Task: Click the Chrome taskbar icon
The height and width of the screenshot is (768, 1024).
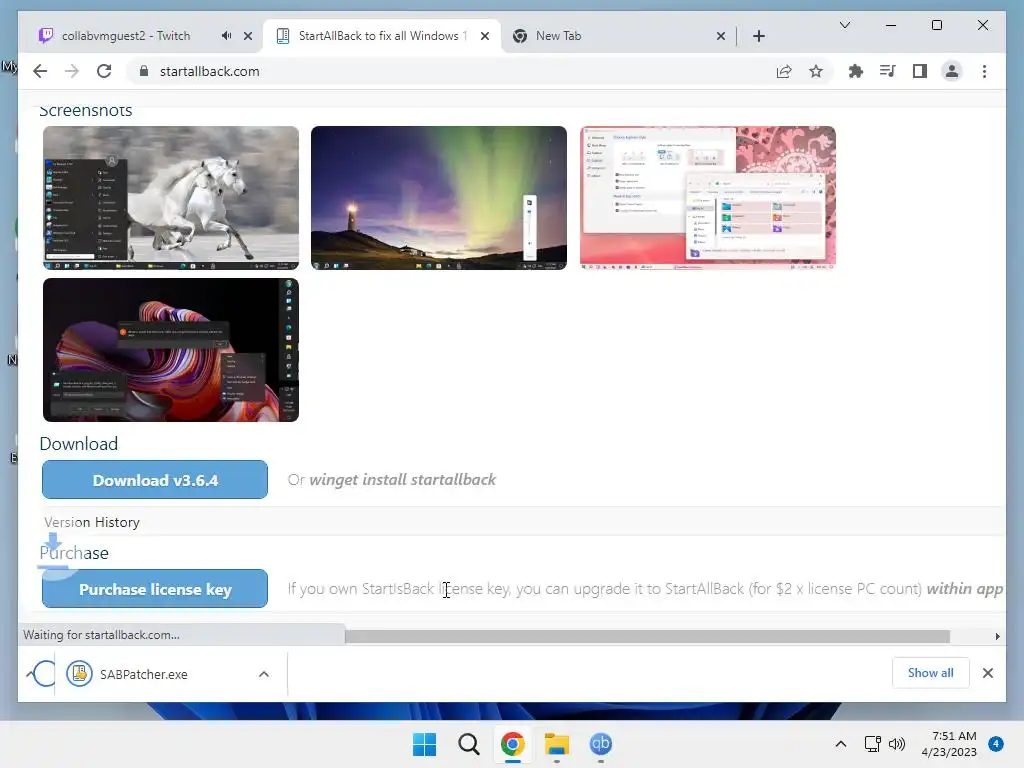Action: 513,744
